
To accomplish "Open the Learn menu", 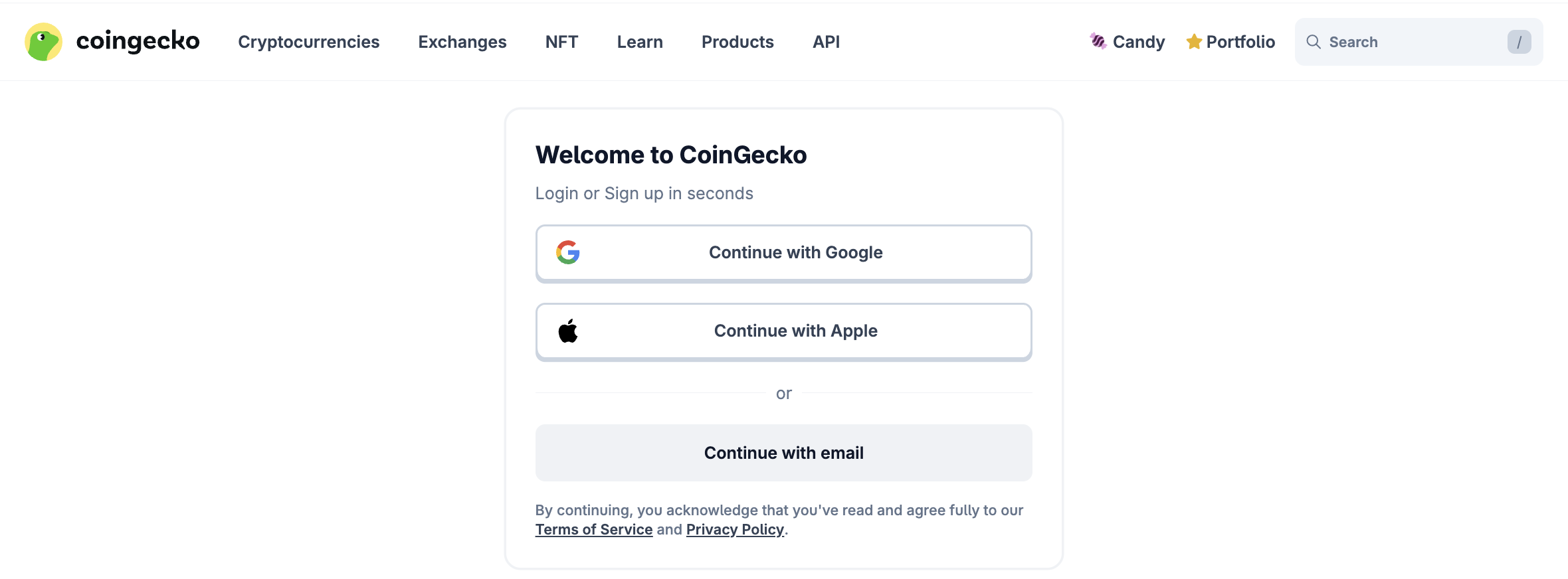I will (x=639, y=41).
